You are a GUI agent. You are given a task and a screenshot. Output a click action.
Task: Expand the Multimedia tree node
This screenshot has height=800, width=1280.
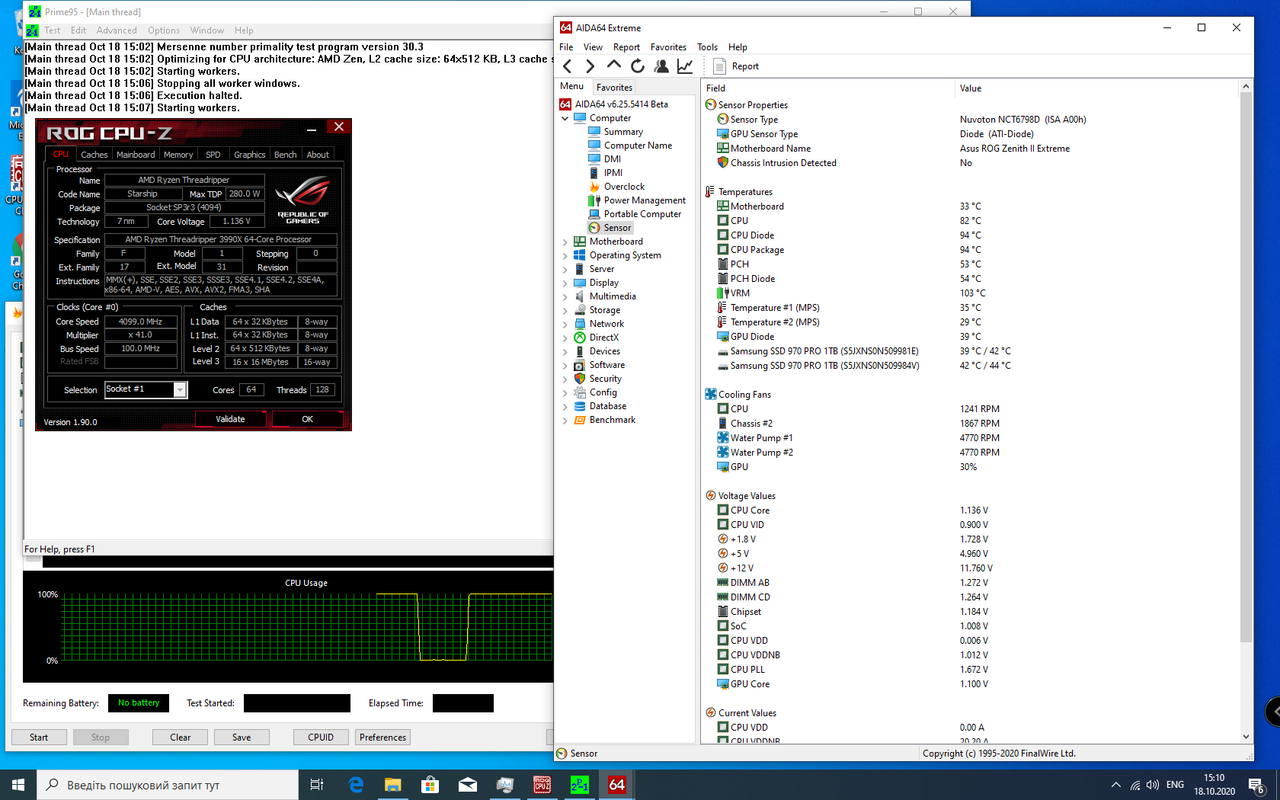pos(565,296)
